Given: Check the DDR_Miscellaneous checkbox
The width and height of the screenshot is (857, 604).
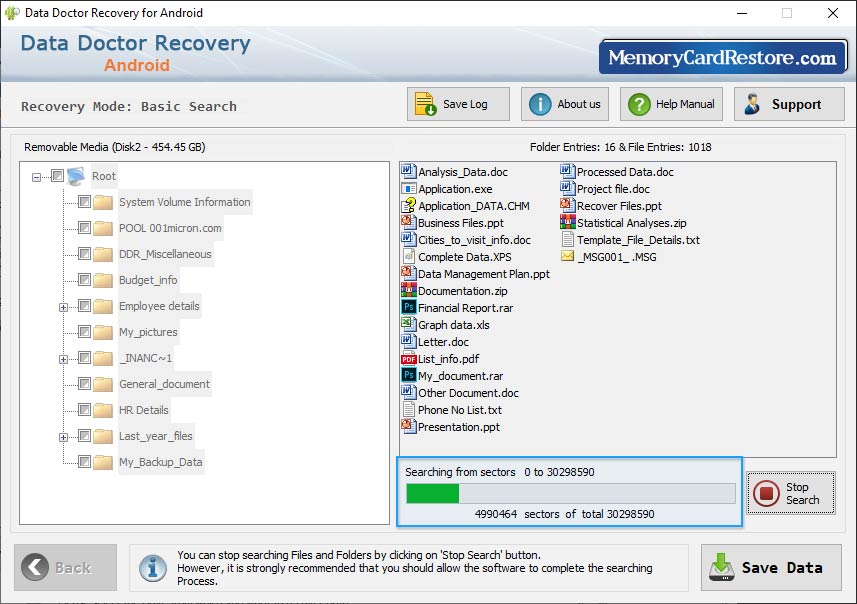Looking at the screenshot, I should pos(84,254).
